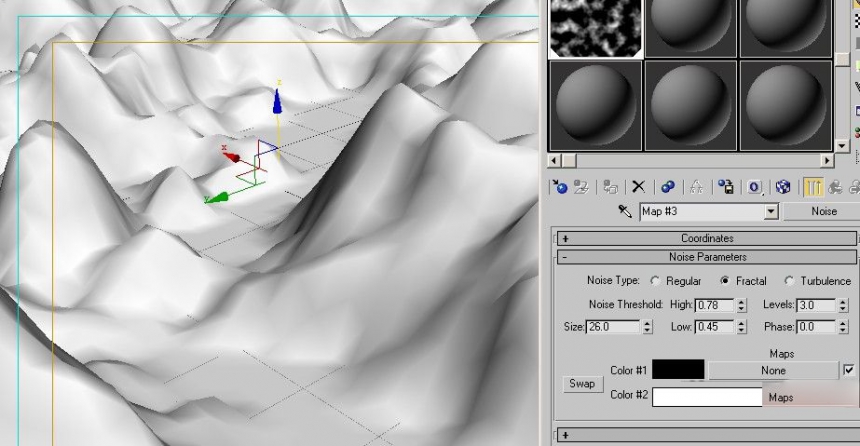Screen dimensions: 860x446
Task: Click the sample slots left scroll arrow
Action: coord(554,161)
